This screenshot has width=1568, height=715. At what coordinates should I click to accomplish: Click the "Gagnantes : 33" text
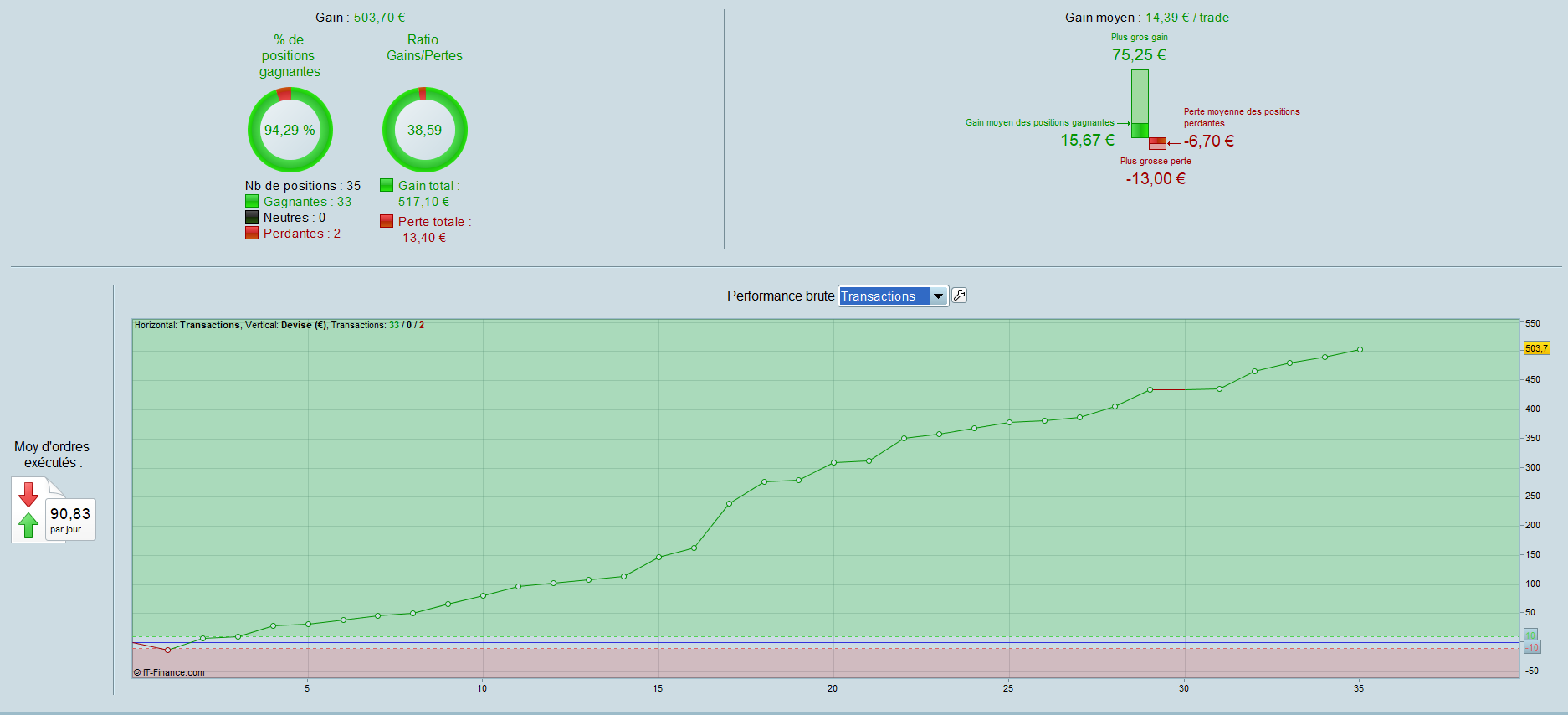click(x=307, y=202)
